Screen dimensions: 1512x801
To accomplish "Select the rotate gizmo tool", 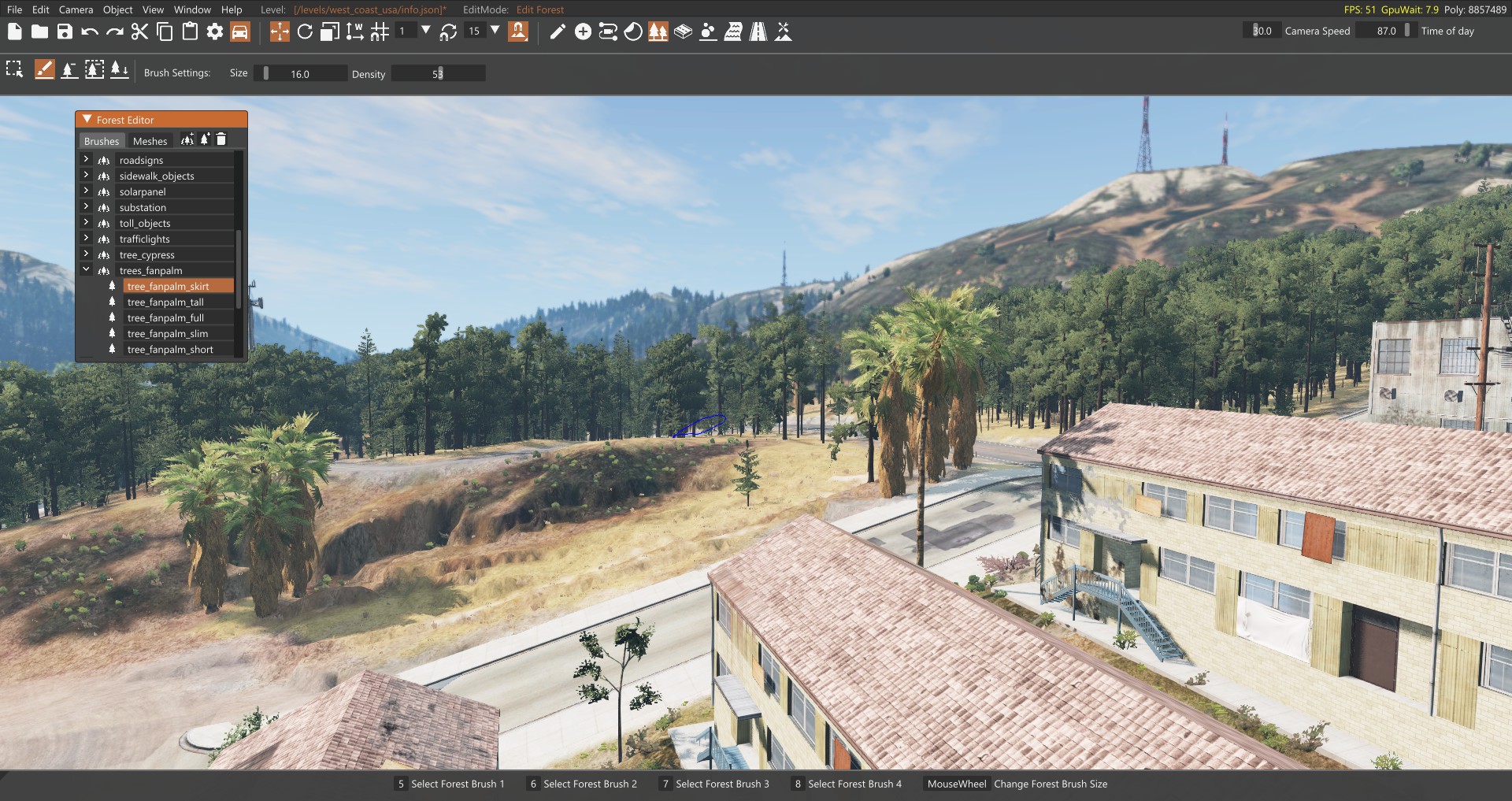I will tap(305, 32).
